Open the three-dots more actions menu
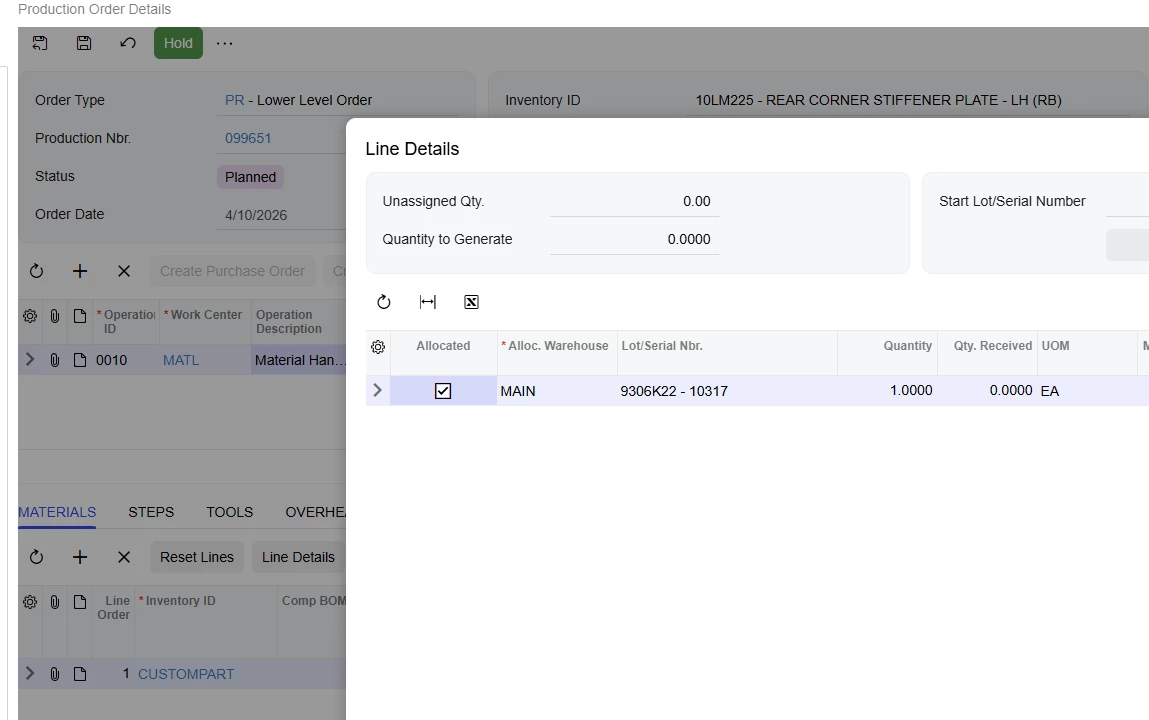 pyautogui.click(x=224, y=43)
